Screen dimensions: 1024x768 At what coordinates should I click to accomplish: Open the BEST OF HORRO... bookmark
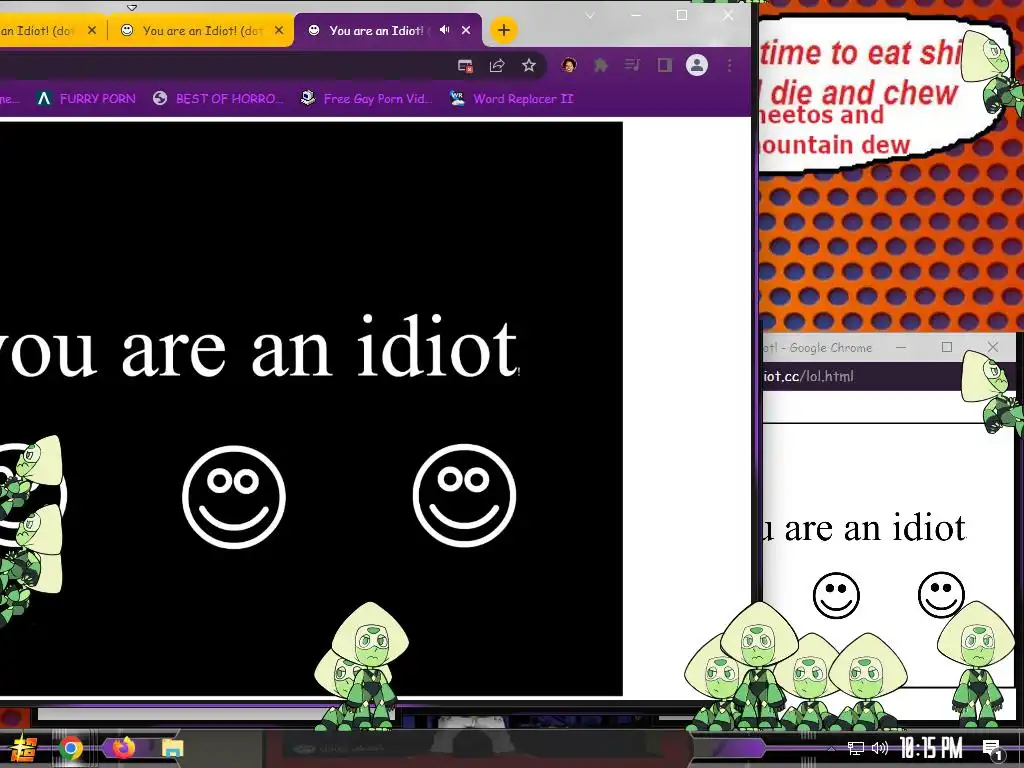pos(218,99)
